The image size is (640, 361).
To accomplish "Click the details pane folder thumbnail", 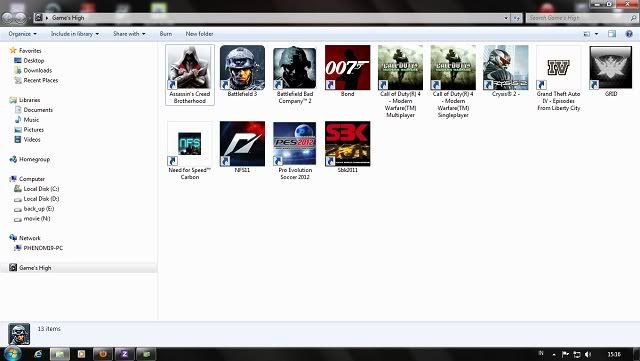I will pos(19,334).
